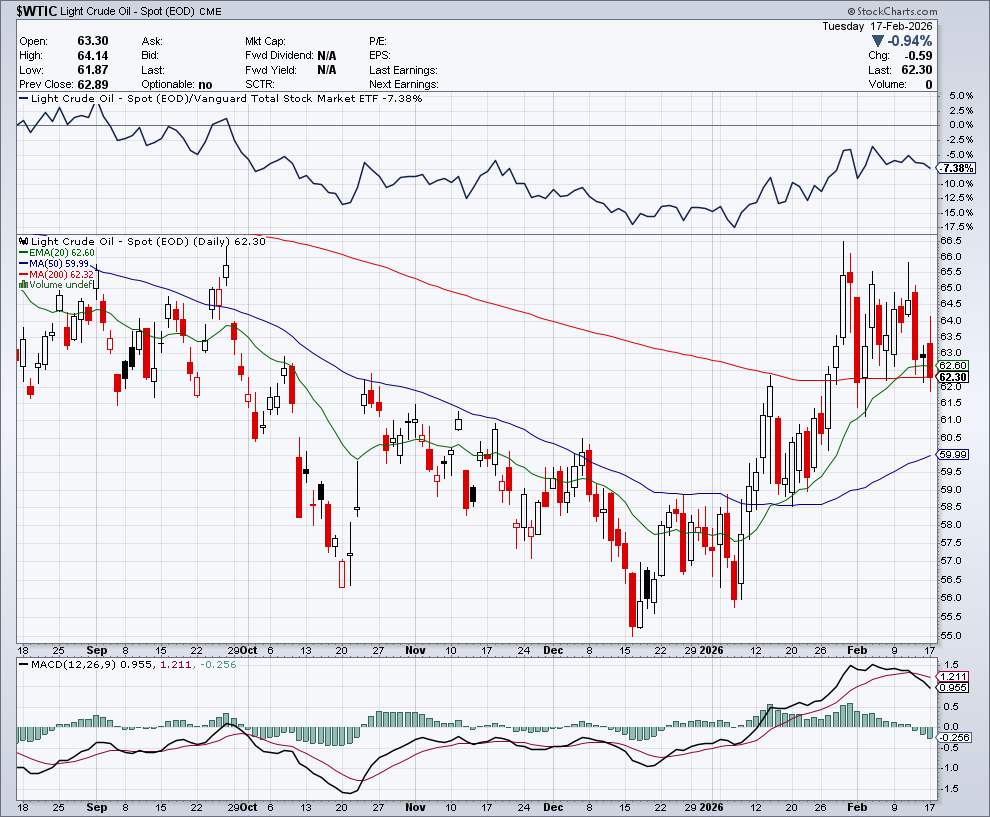
Task: Click the Sep label on price chart axis
Action: point(97,650)
